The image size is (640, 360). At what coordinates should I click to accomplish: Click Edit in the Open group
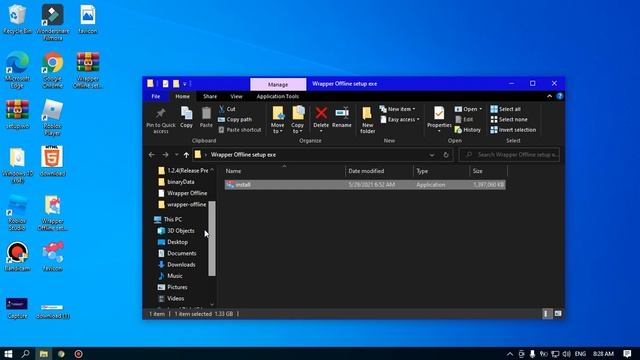click(464, 120)
